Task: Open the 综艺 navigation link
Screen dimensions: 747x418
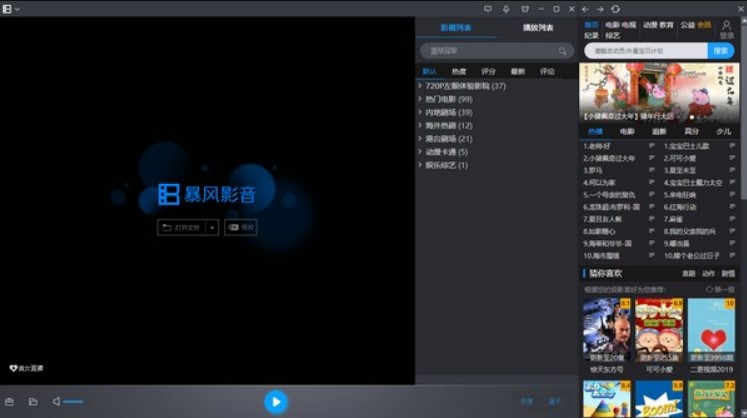Action: coord(613,36)
